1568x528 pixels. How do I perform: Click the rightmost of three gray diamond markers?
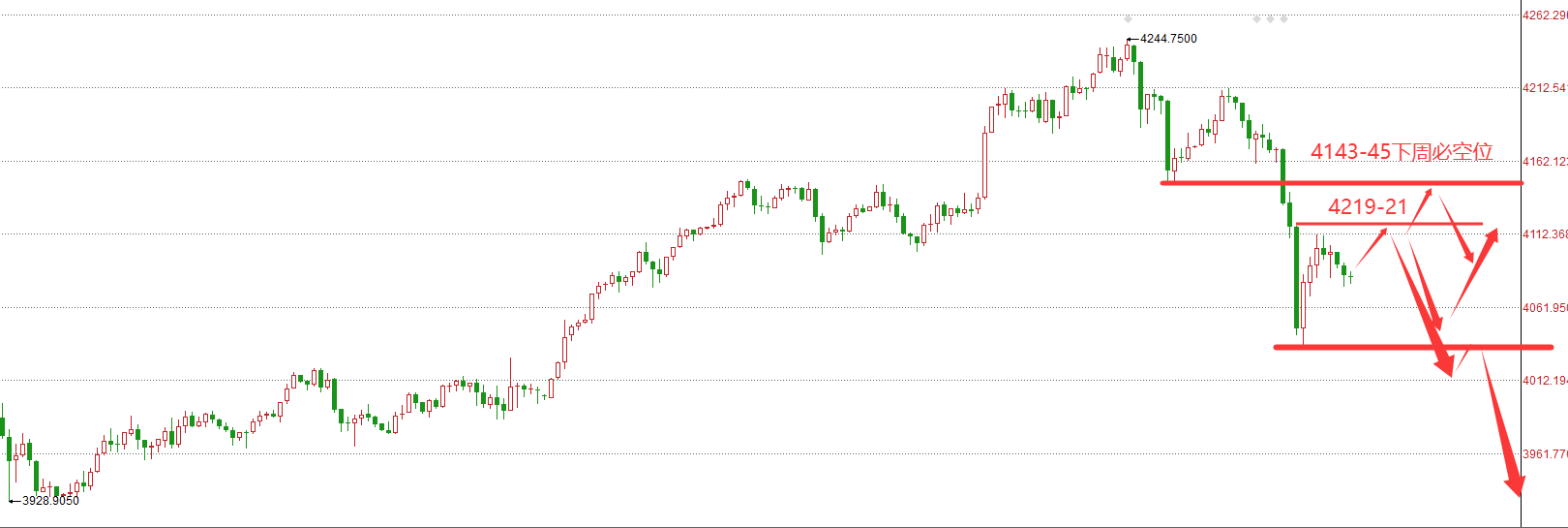pyautogui.click(x=1283, y=19)
